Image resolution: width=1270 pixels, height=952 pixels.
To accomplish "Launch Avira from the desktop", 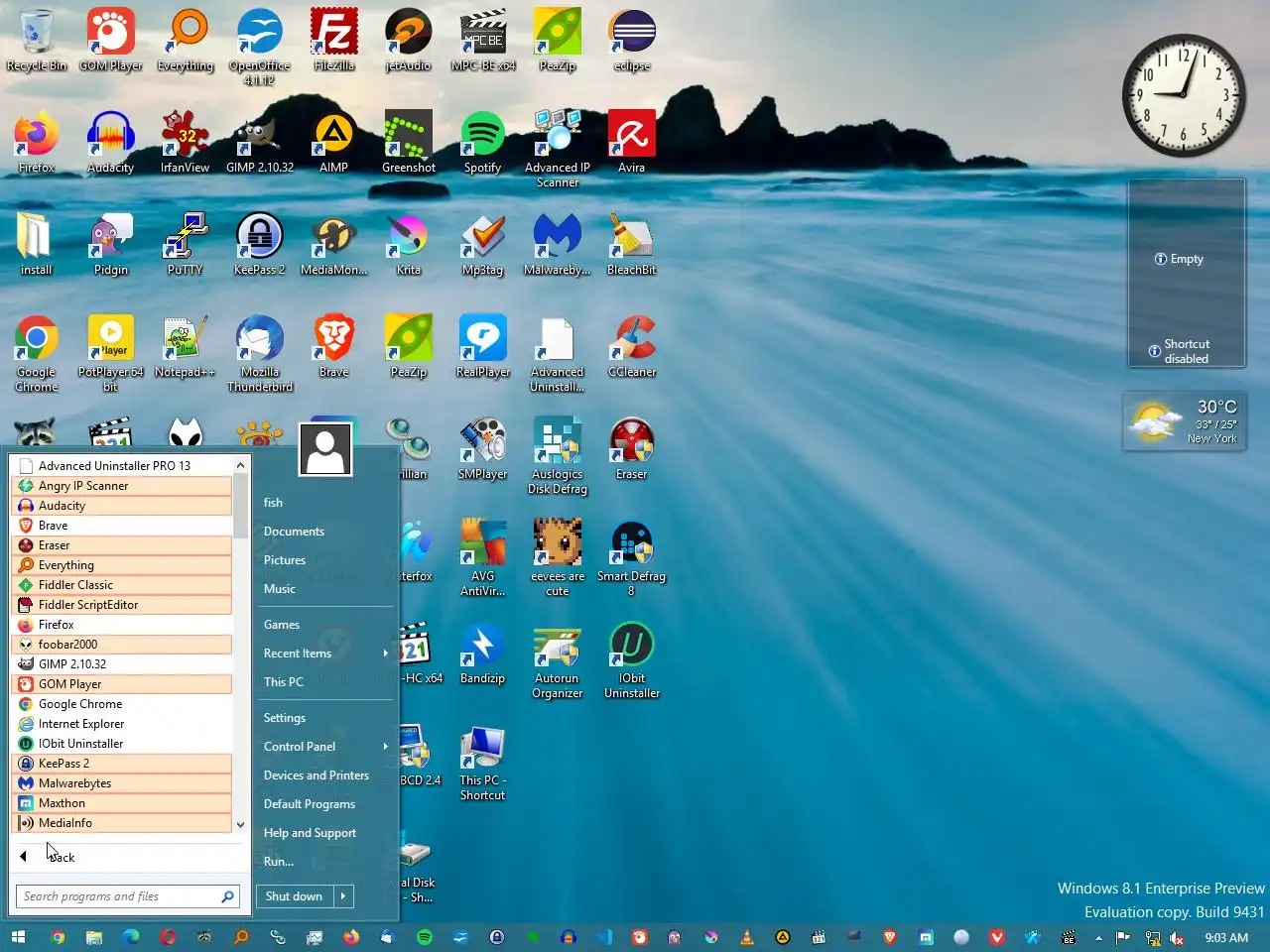I will pos(632,142).
